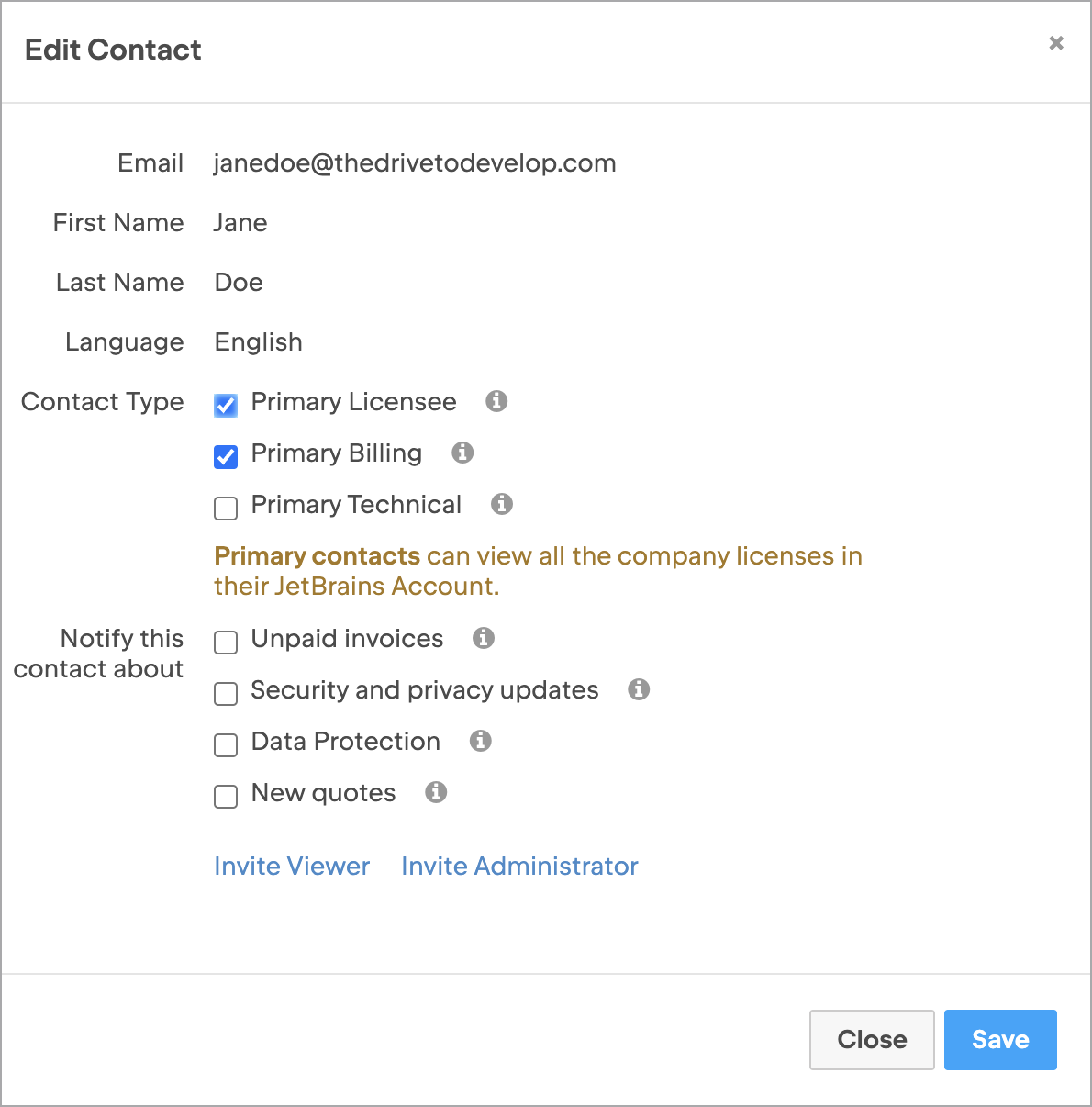Enable Unpaid invoices notifications
The height and width of the screenshot is (1107, 1092).
point(226,642)
